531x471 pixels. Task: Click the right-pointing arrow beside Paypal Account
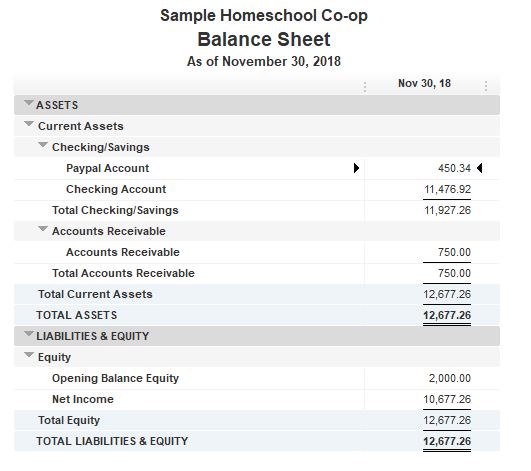pos(356,168)
